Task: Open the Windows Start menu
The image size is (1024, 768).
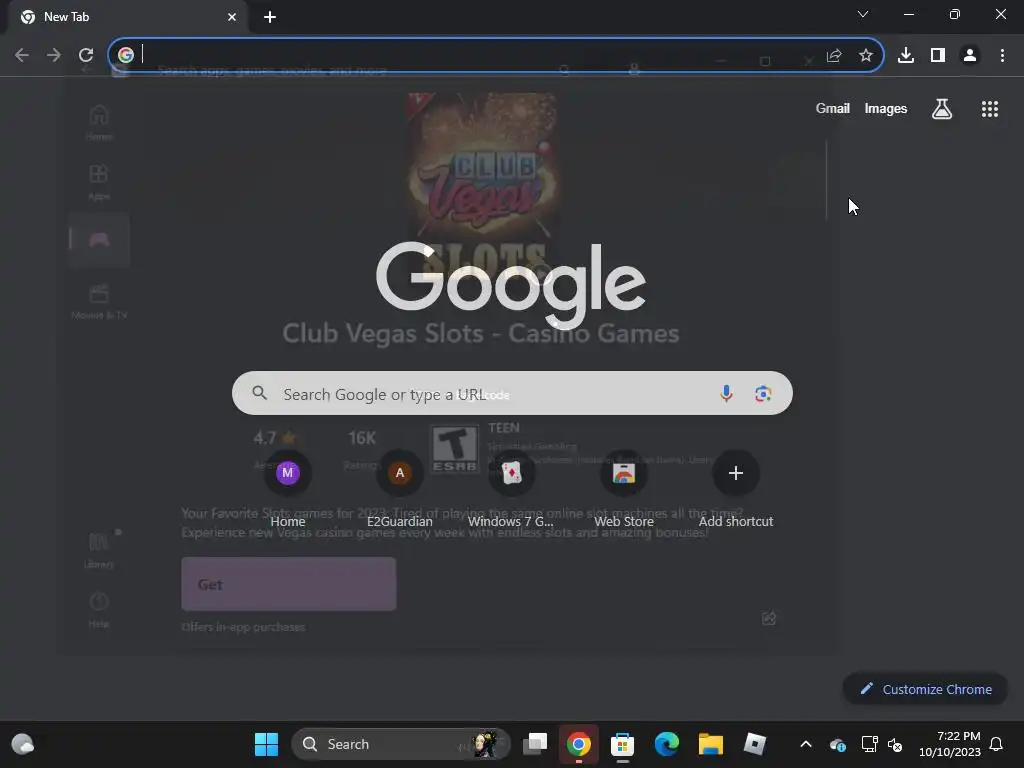Action: 266,744
